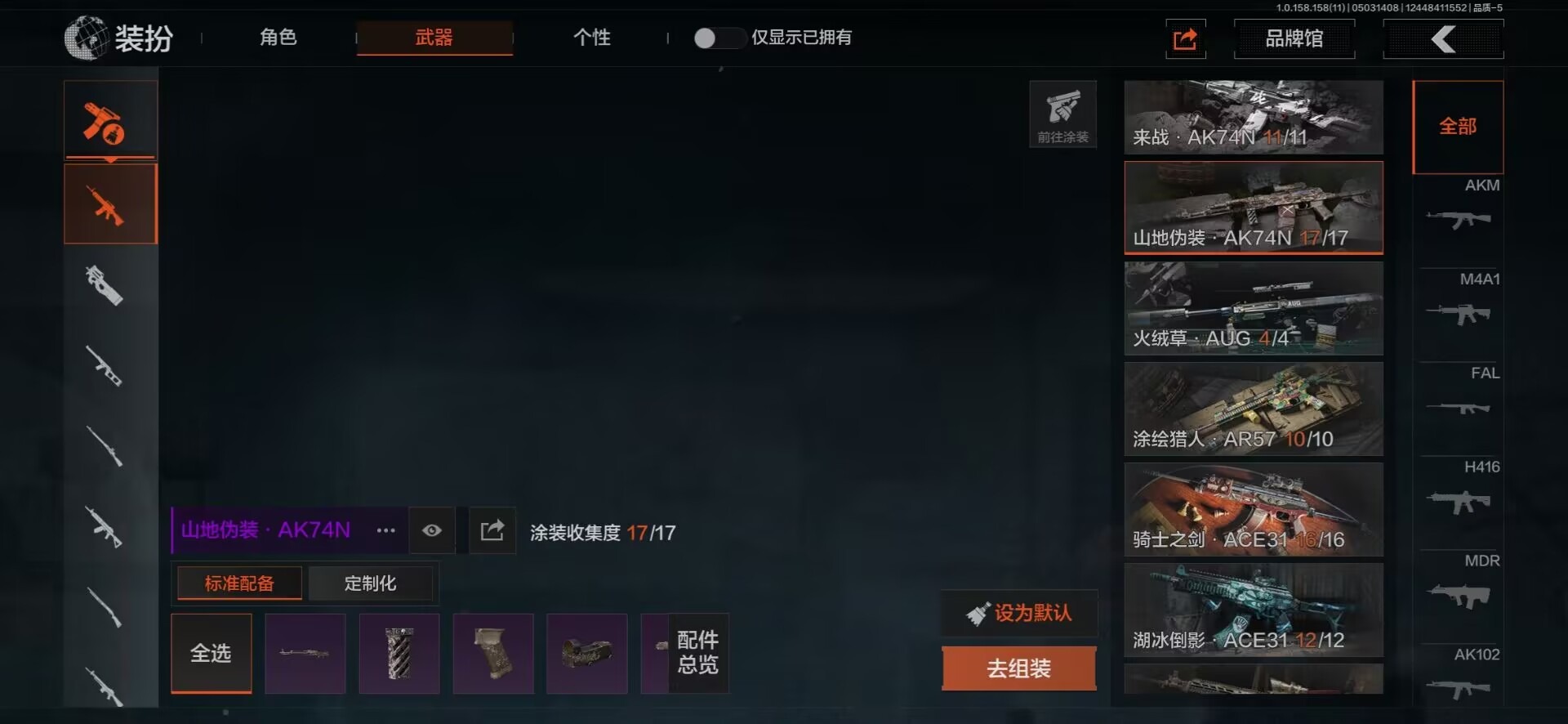This screenshot has width=1568, height=724.
Task: Click the 设为默认 set default button
Action: (1019, 613)
